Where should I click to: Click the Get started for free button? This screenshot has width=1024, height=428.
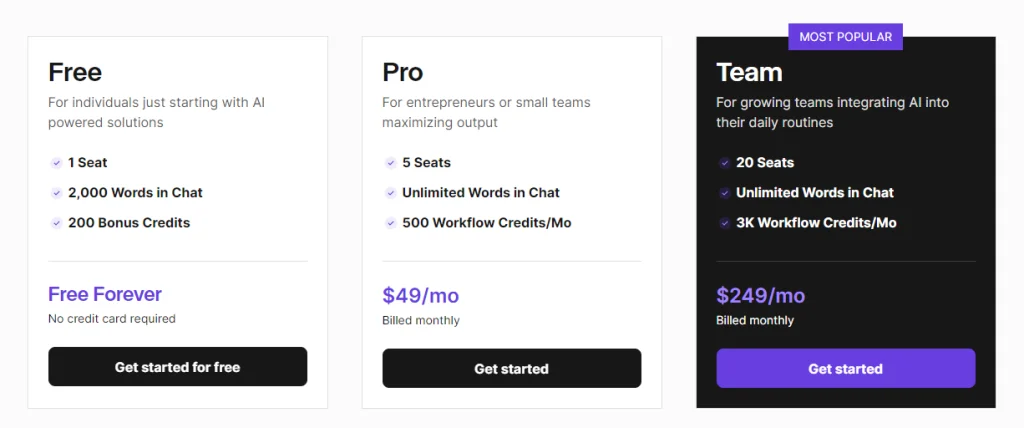click(178, 367)
